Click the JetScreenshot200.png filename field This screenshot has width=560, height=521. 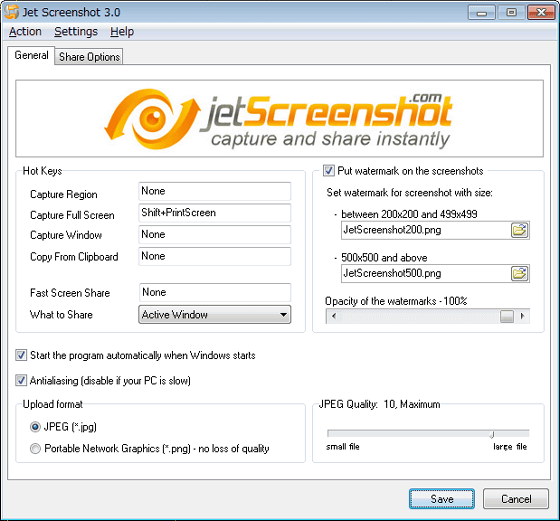(x=426, y=230)
